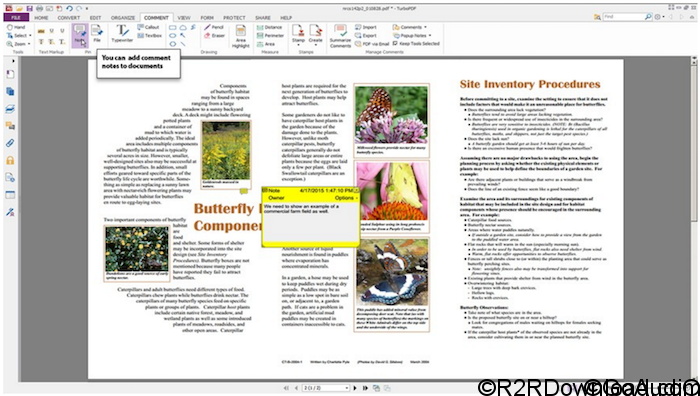Go to previous page arrow

coord(296,388)
